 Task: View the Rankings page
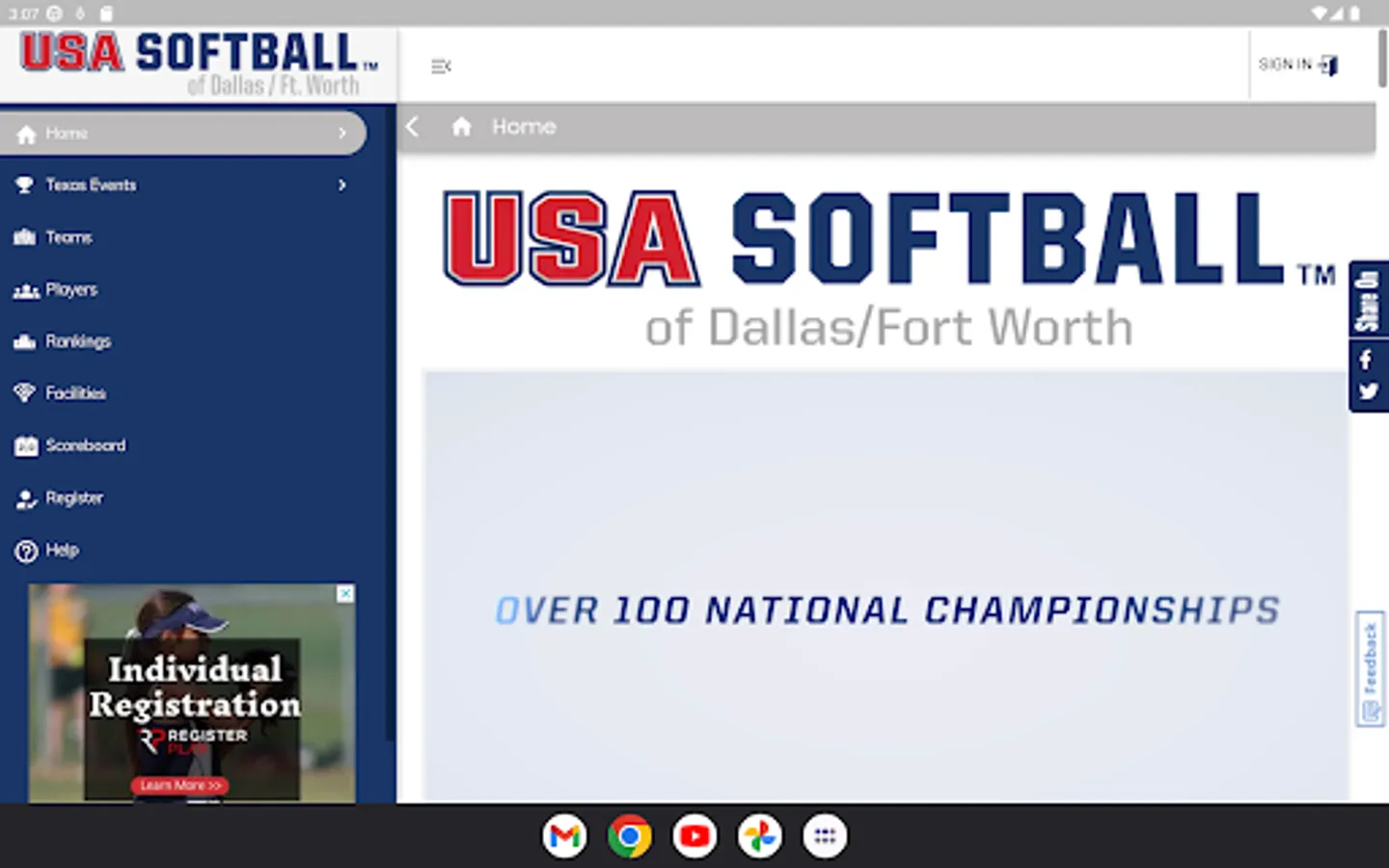tap(182, 341)
